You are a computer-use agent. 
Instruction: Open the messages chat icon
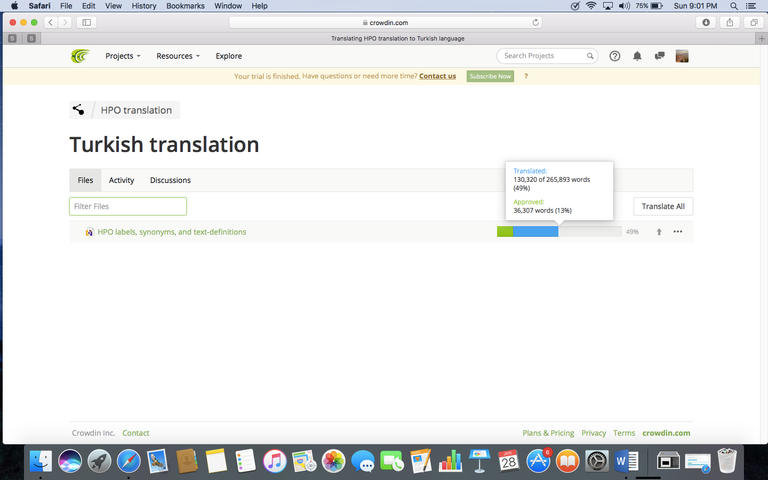660,56
